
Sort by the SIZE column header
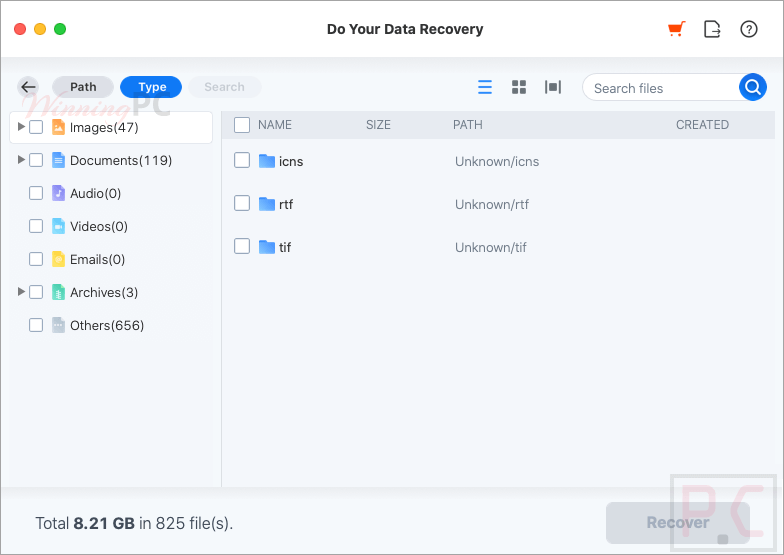click(378, 125)
